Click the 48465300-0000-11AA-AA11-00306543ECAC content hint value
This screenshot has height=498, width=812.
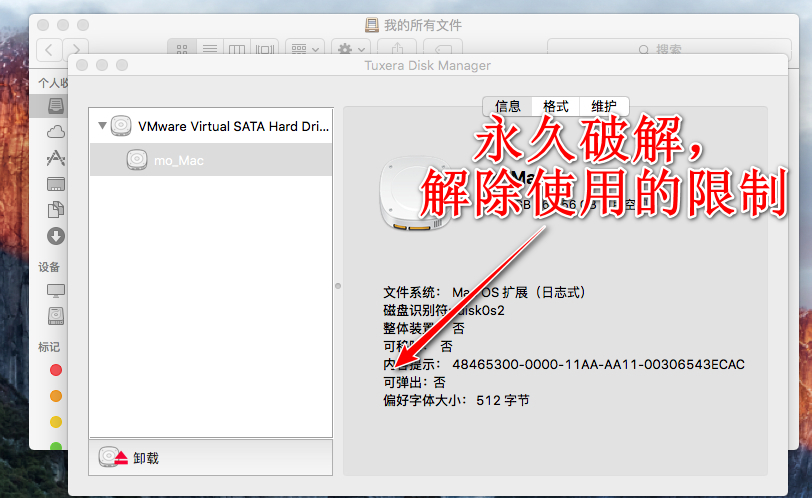coord(598,364)
